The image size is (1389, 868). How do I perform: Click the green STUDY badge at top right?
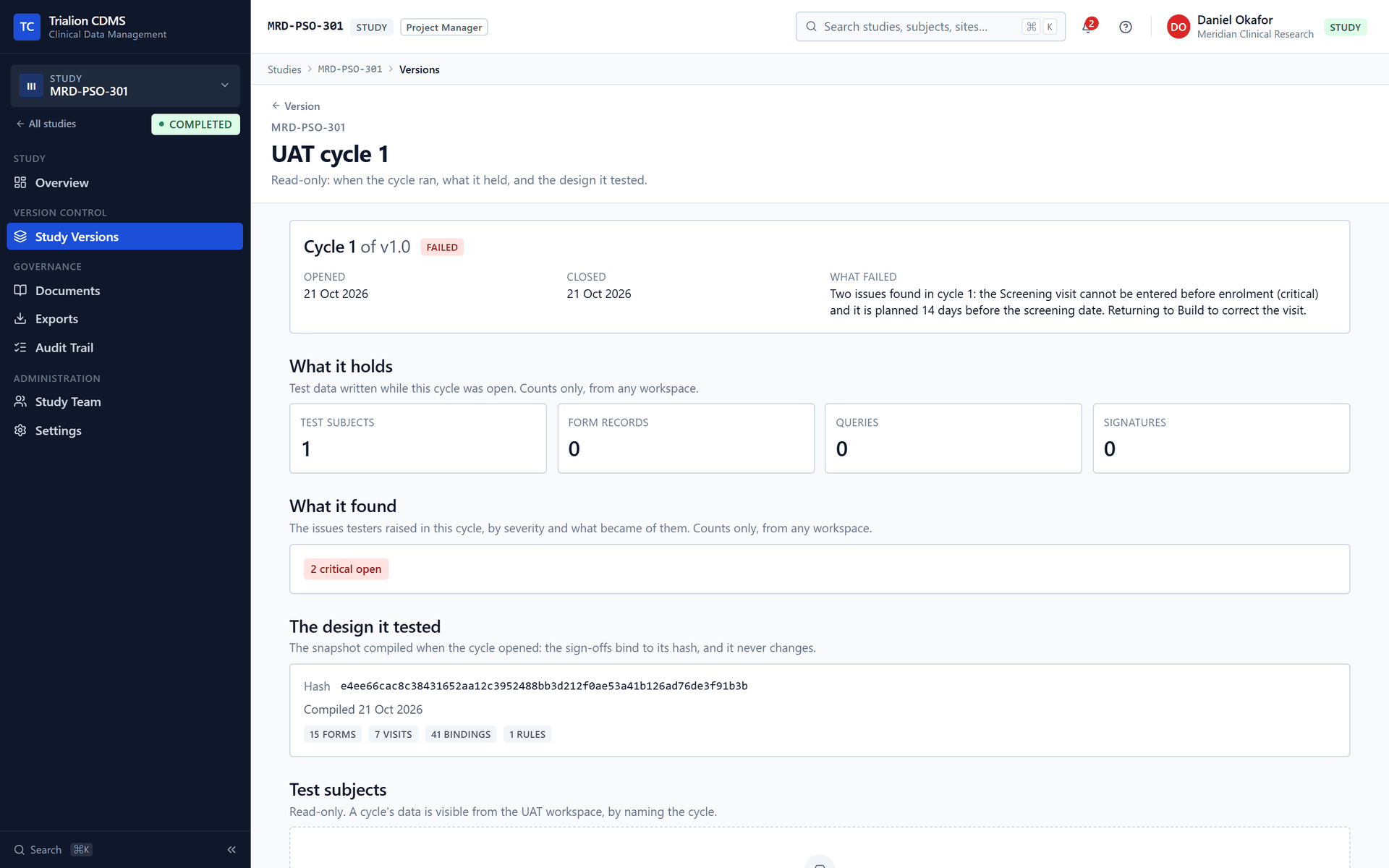(x=1345, y=27)
